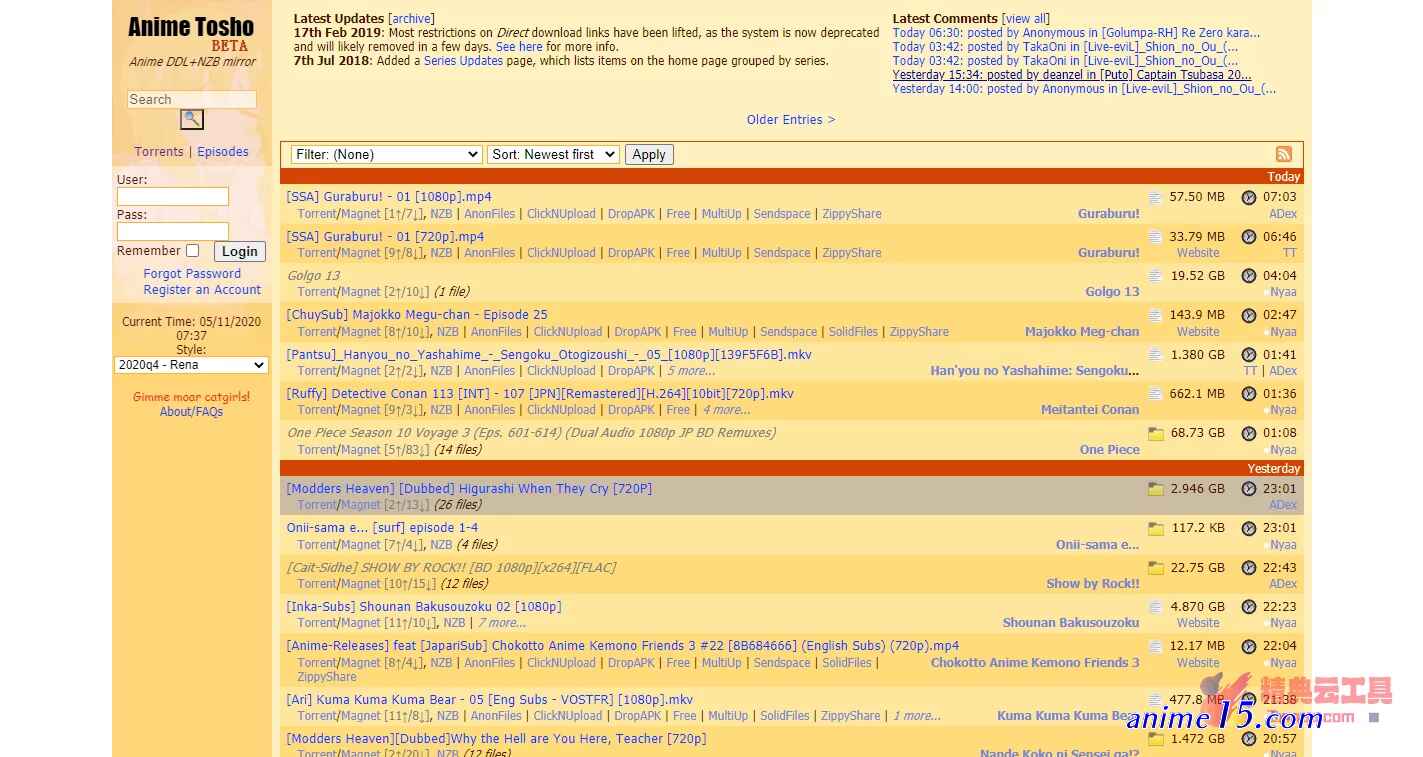Click file icon in Detective Conan row
Image resolution: width=1423 pixels, height=757 pixels.
click(1156, 394)
